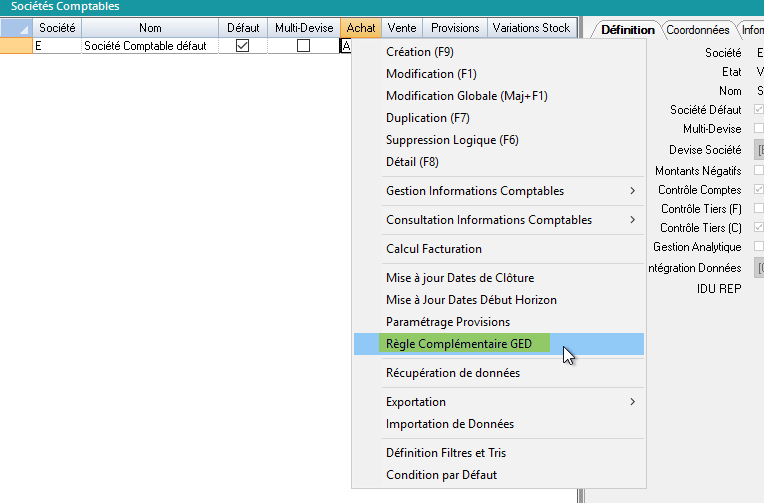Click the Achat column header
The width and height of the screenshot is (764, 503).
click(x=361, y=28)
